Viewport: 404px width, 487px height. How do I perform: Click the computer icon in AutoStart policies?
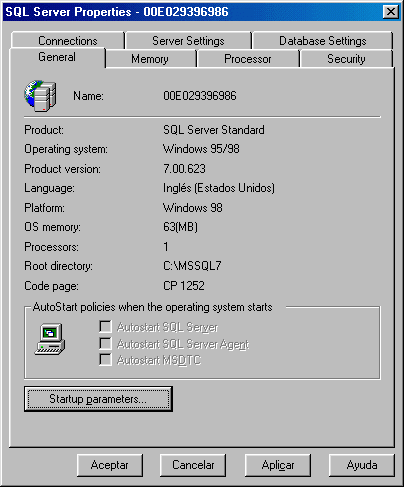click(50, 339)
